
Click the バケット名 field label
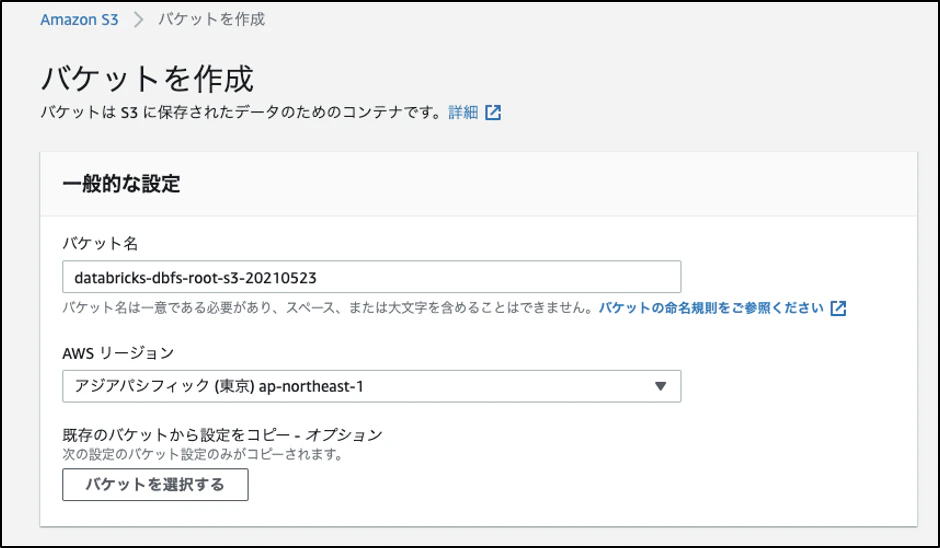[100, 243]
